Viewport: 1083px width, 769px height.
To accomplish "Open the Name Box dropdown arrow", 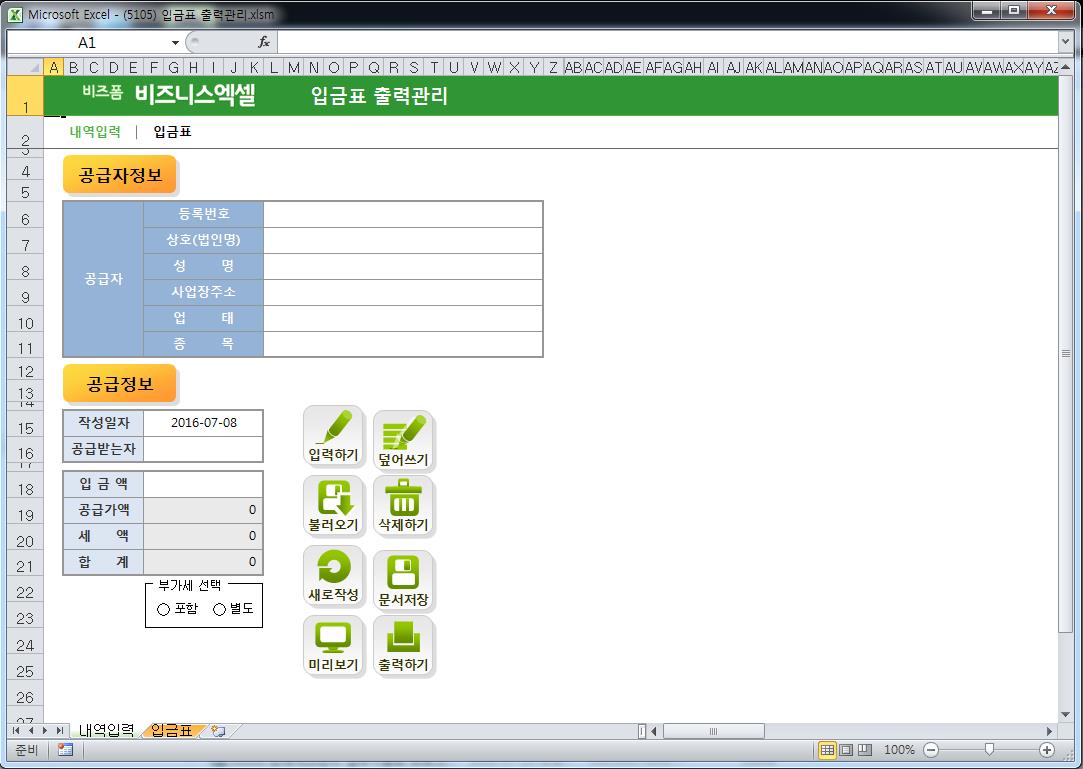I will (x=175, y=43).
